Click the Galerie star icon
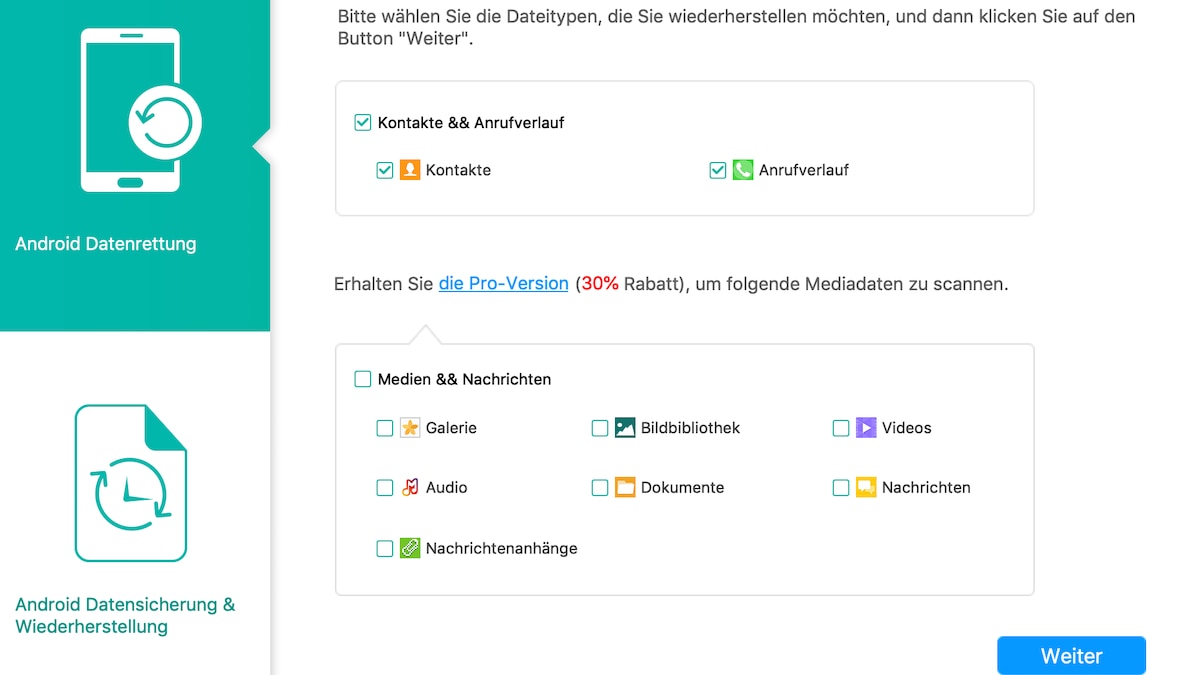Image resolution: width=1200 pixels, height=675 pixels. click(x=410, y=428)
